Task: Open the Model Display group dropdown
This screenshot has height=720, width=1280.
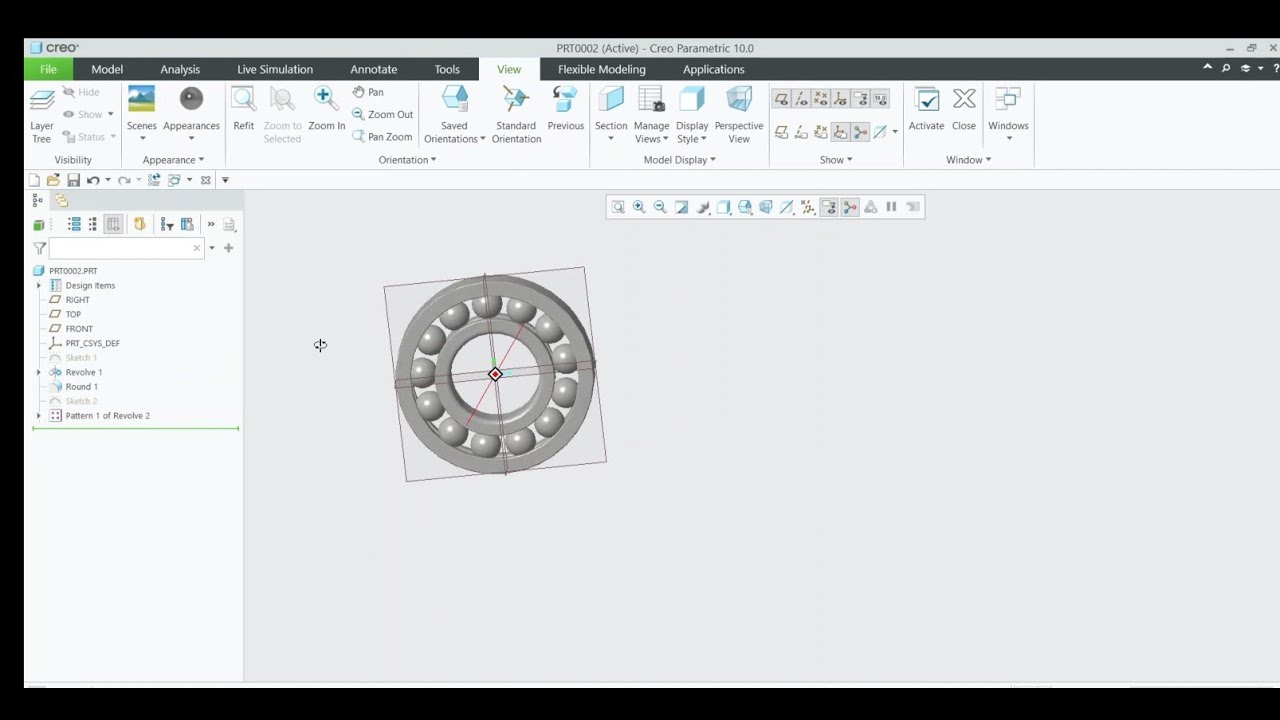Action: (679, 160)
